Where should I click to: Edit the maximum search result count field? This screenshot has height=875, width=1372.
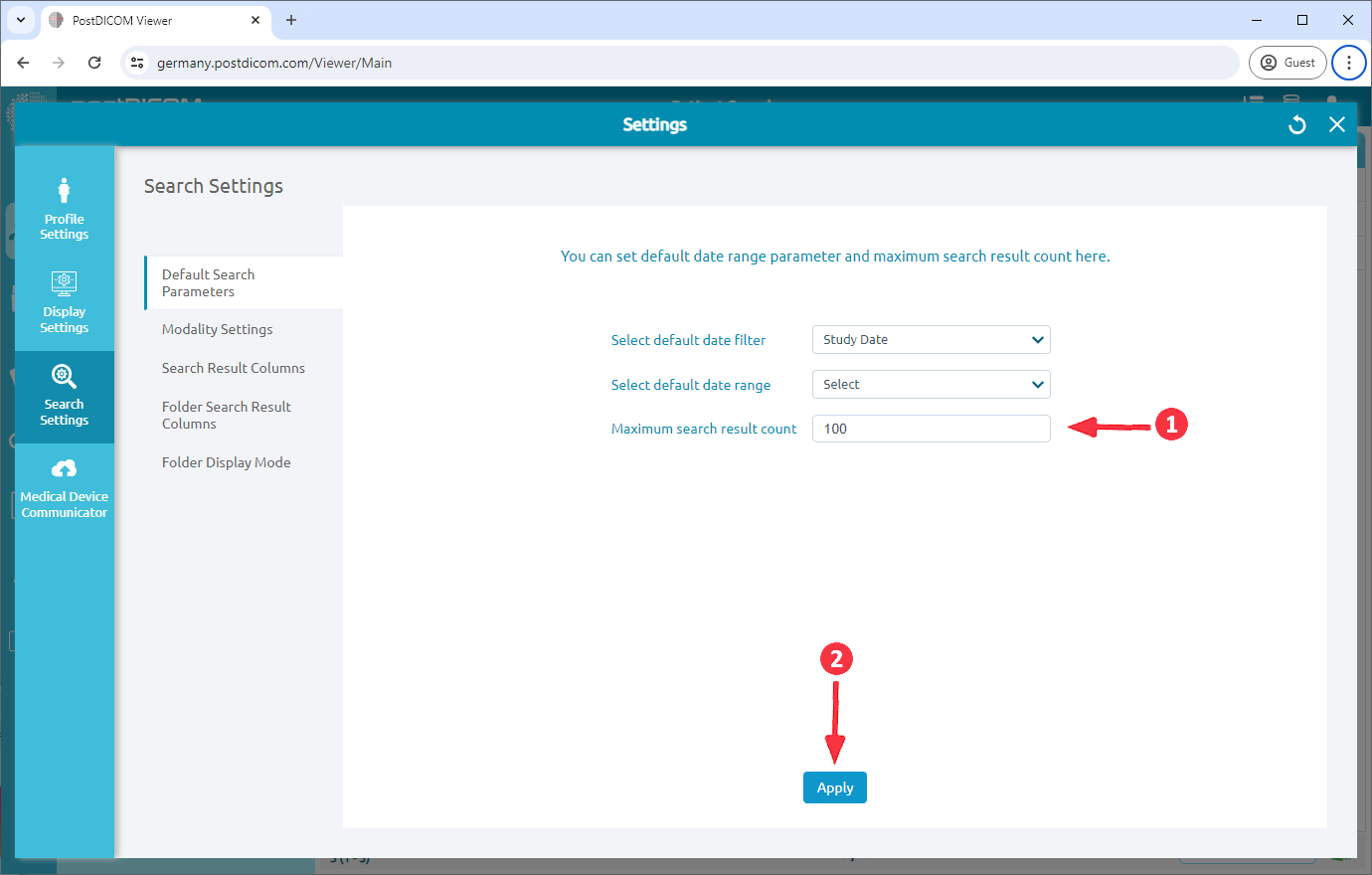931,428
